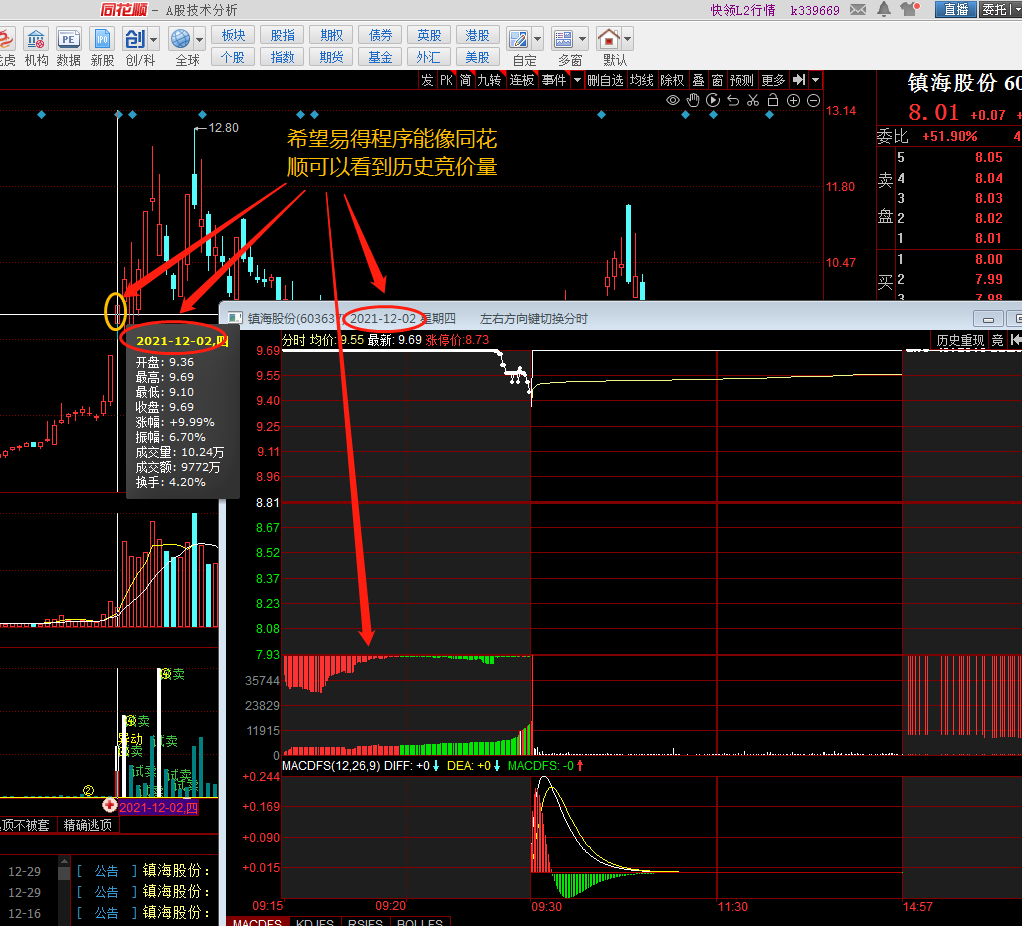The image size is (1022, 926).
Task: Click the circled 2 signal marker
Action: pyautogui.click(x=88, y=790)
